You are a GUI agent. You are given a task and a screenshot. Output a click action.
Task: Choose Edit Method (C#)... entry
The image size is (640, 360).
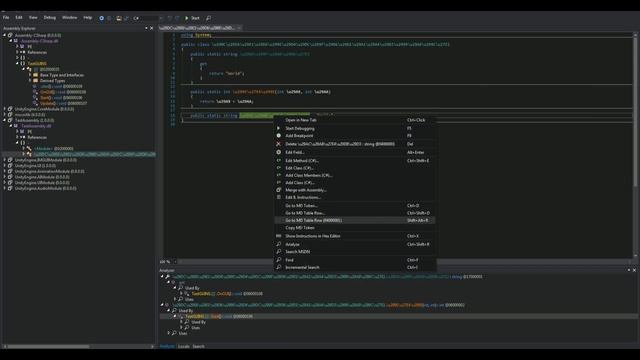click(355, 161)
